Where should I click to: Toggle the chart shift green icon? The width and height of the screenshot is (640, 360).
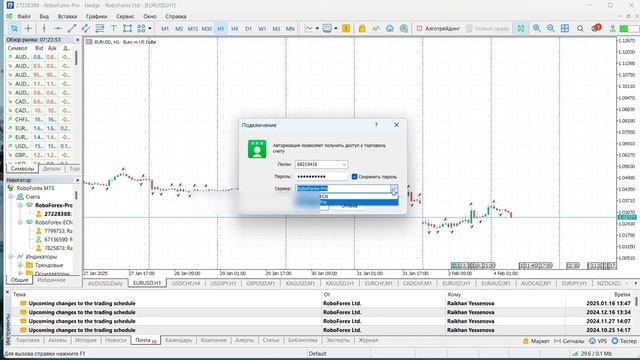(x=521, y=29)
